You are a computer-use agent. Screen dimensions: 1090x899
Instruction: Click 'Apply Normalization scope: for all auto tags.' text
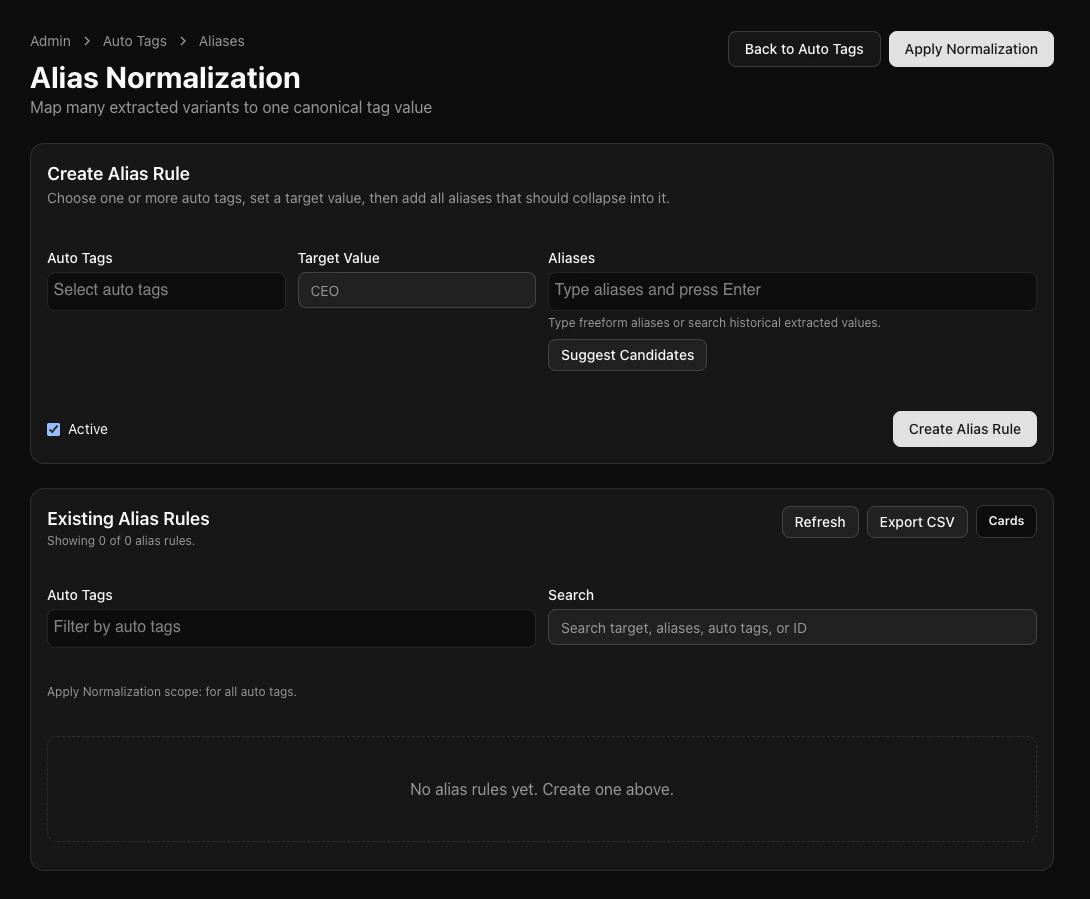click(172, 692)
